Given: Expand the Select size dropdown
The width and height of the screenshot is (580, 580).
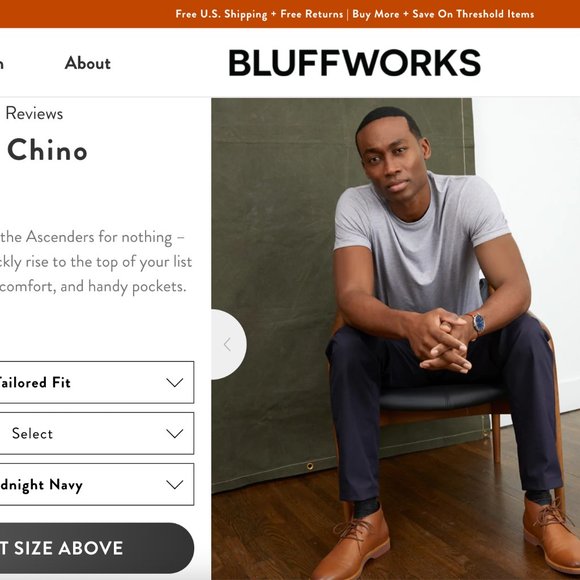Looking at the screenshot, I should click(97, 433).
